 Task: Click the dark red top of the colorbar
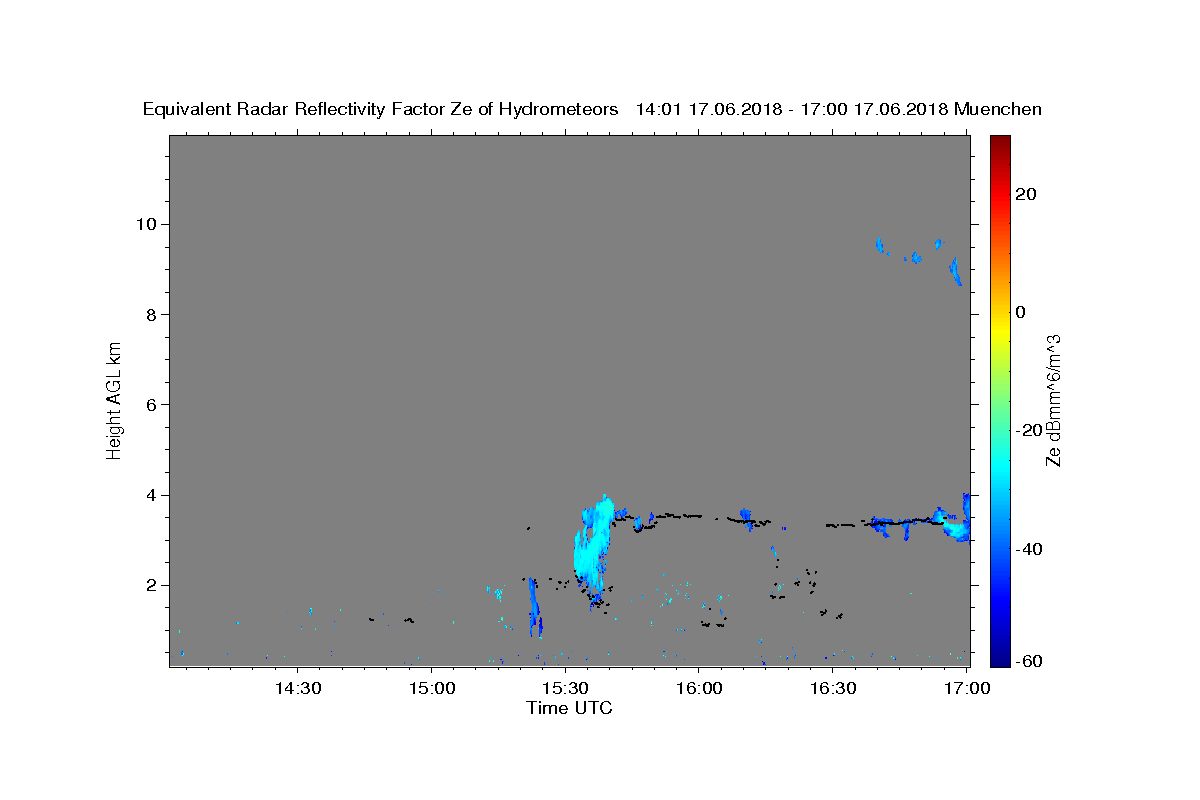tap(1000, 142)
